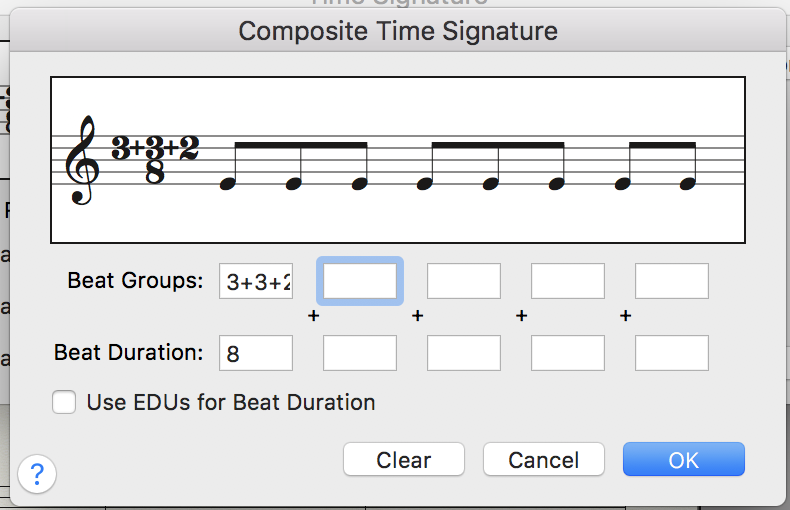The width and height of the screenshot is (790, 510).
Task: Click the Beat Duration field containing 8
Action: pyautogui.click(x=256, y=353)
